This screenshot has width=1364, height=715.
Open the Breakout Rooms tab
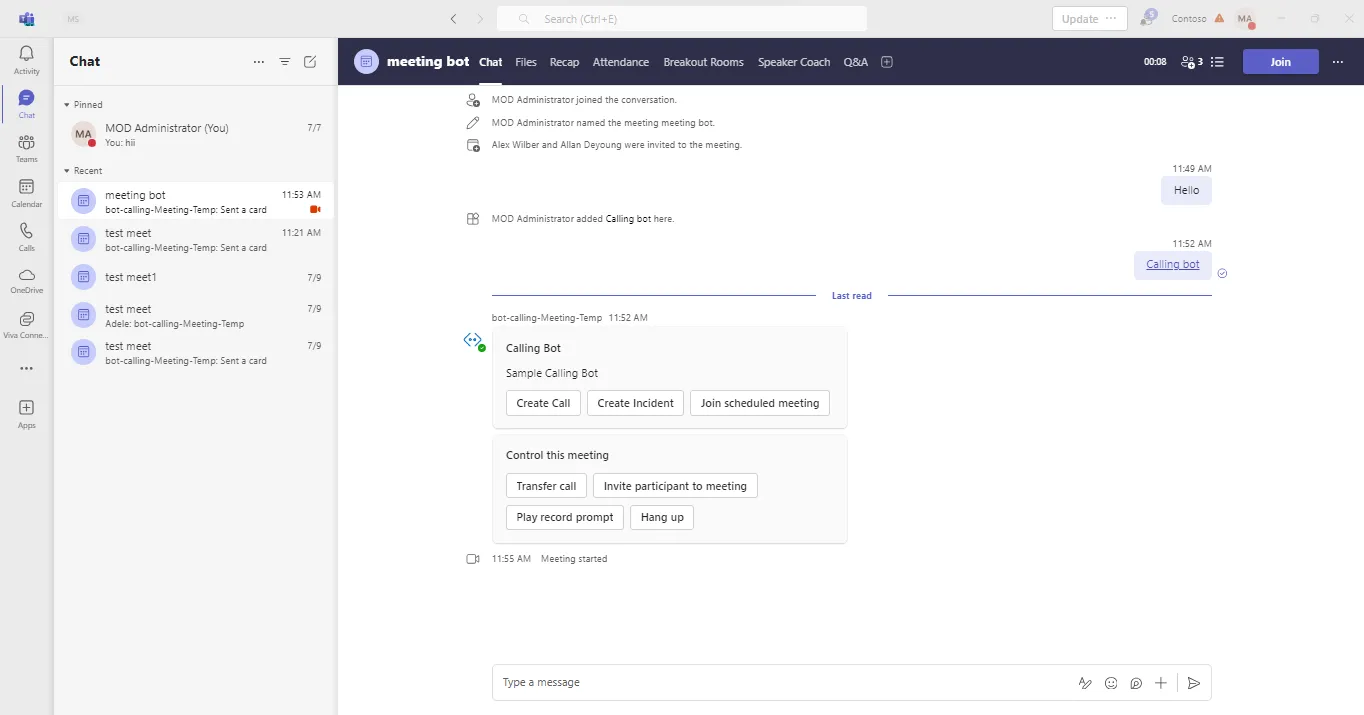[703, 62]
